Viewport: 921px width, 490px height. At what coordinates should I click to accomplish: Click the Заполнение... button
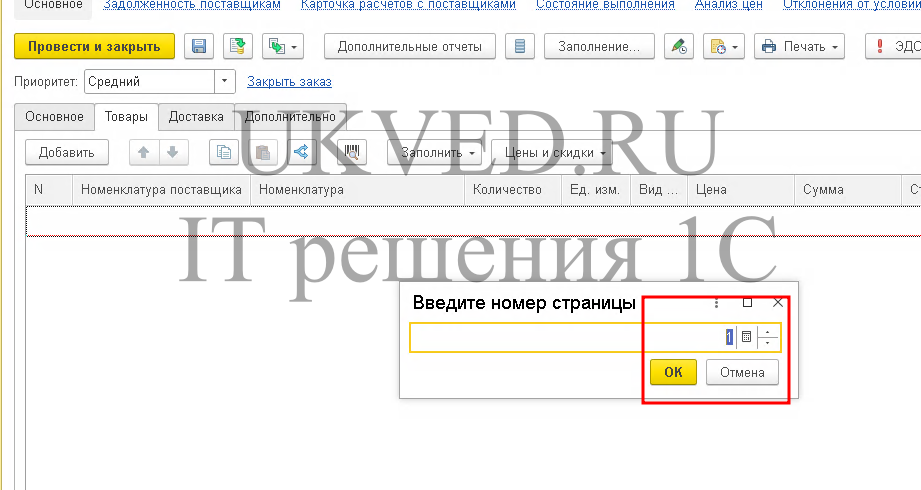[599, 46]
